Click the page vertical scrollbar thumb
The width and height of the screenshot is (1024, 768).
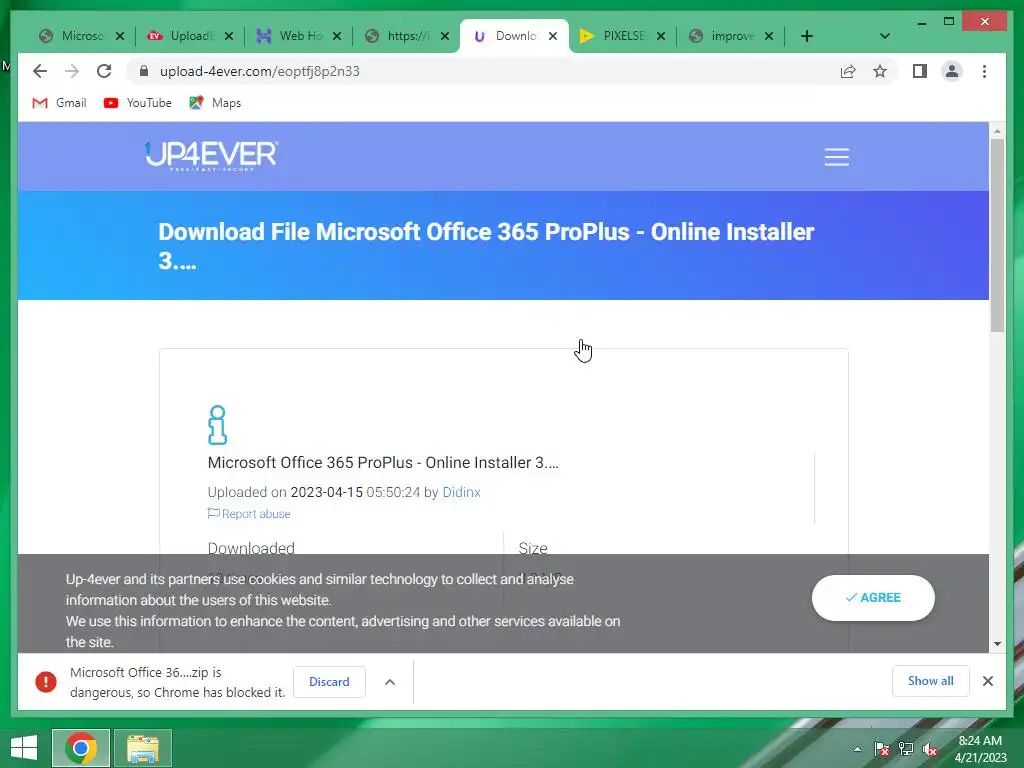tap(997, 235)
